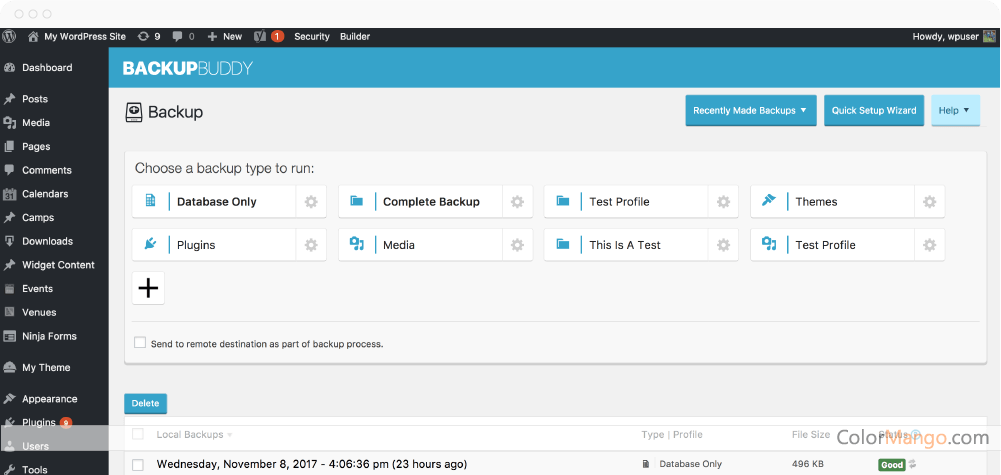
Task: Open settings gear for Database Only profile
Action: (311, 202)
